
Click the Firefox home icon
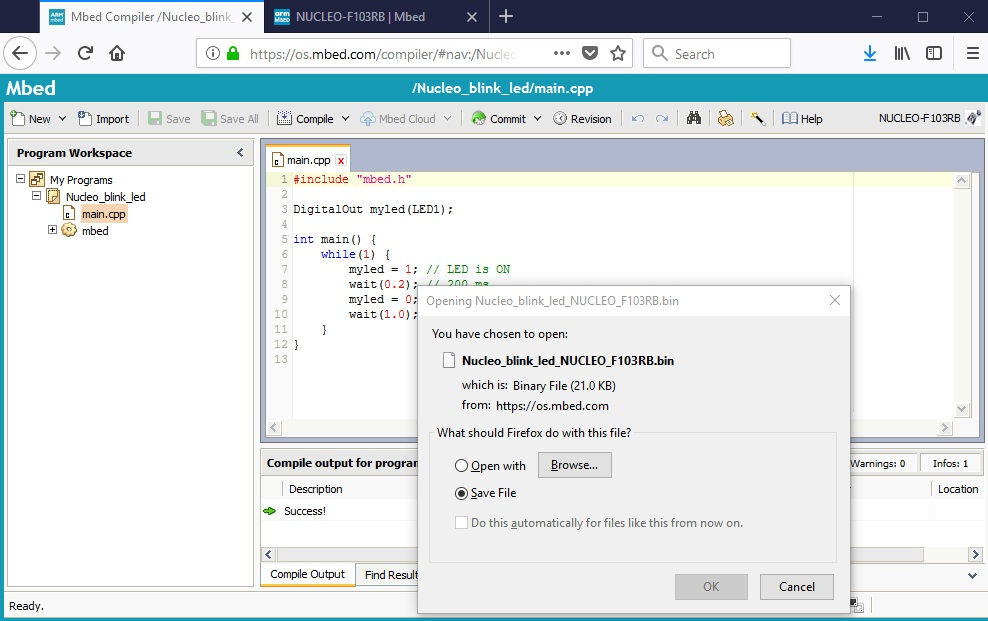pyautogui.click(x=117, y=53)
